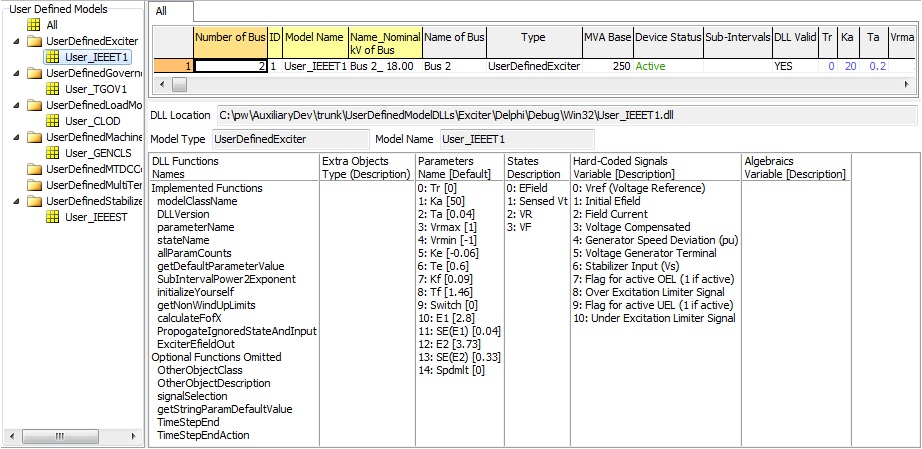Viewport: 922px width, 449px height.
Task: Click the UserDefinedMTDCConverter folder icon
Action: tap(35, 169)
